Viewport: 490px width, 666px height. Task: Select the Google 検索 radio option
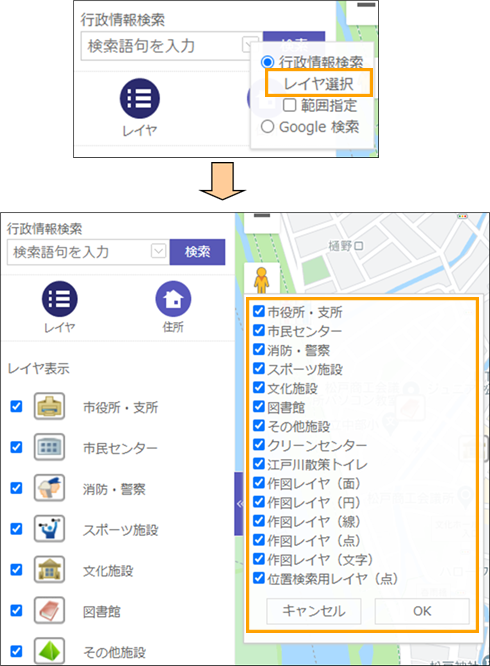pos(267,127)
